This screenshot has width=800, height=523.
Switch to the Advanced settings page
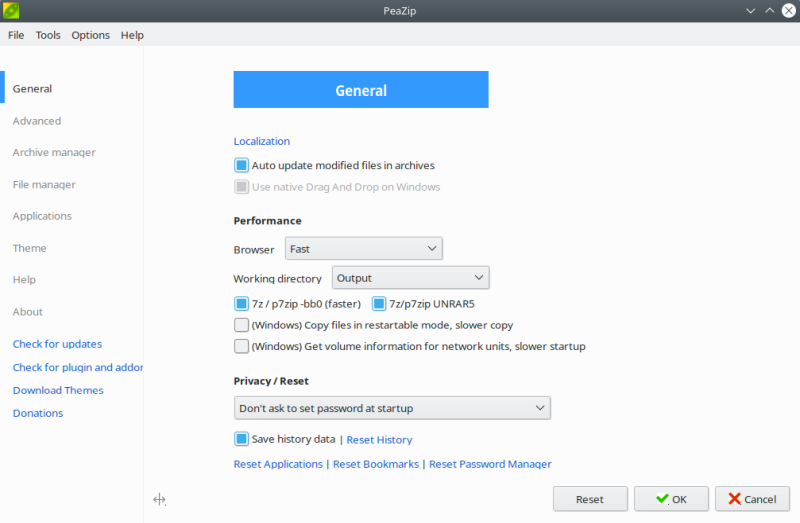point(37,121)
